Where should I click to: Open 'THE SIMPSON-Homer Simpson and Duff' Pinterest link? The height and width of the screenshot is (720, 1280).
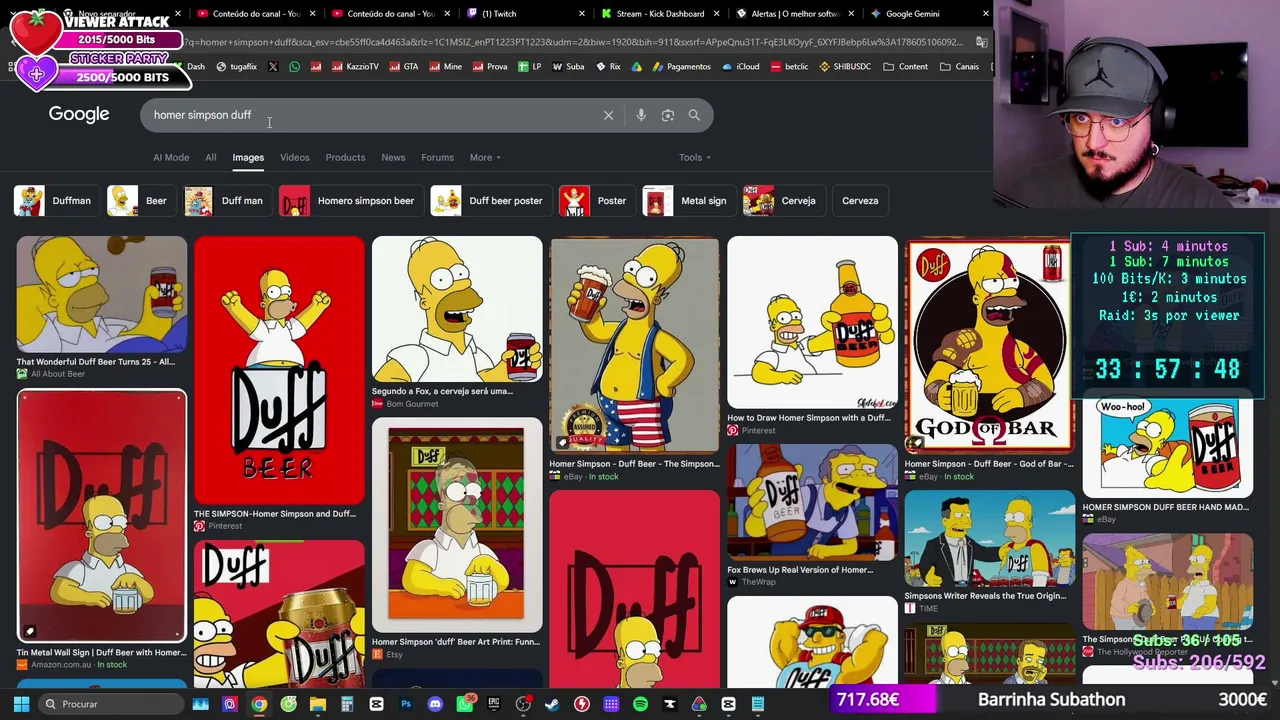coord(275,514)
